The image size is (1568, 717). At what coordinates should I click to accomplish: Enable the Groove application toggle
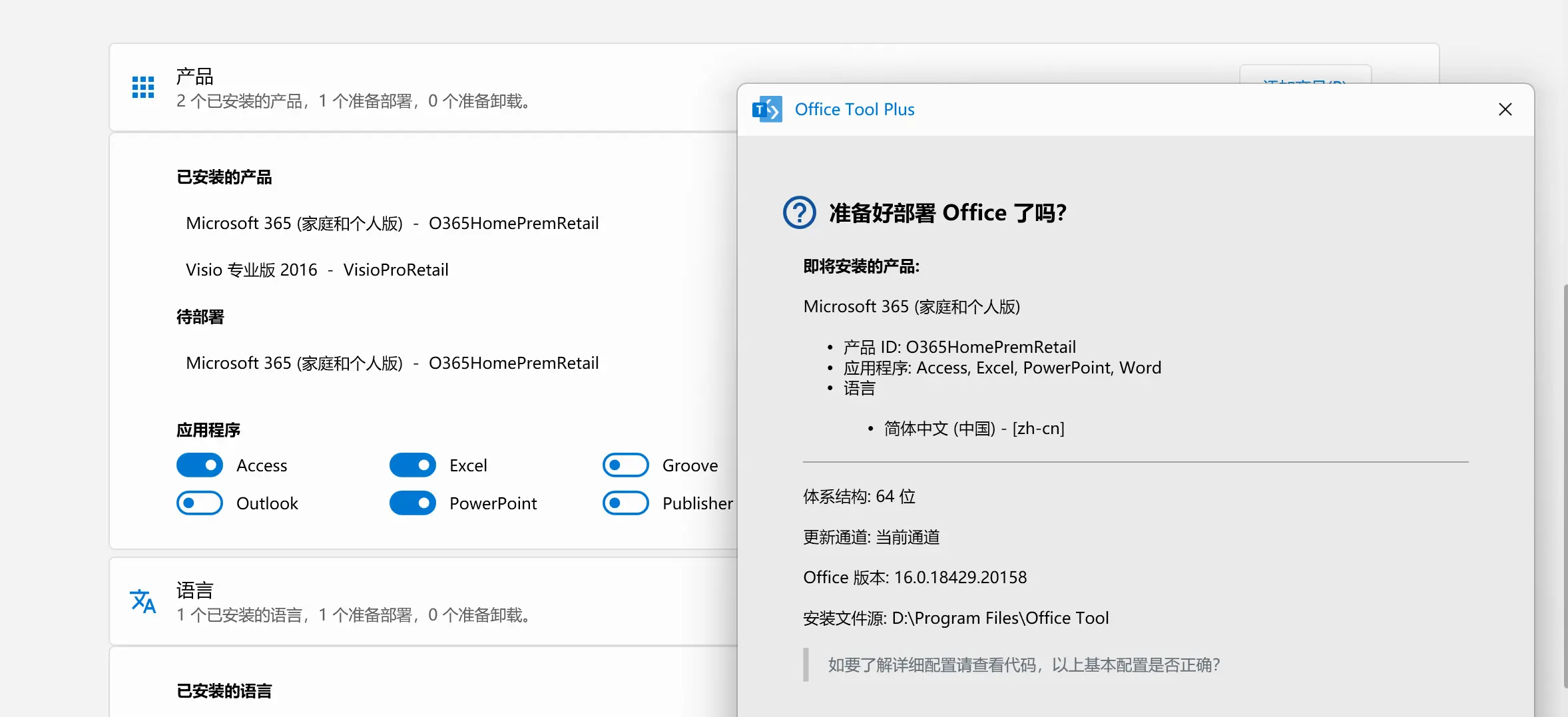pos(625,465)
